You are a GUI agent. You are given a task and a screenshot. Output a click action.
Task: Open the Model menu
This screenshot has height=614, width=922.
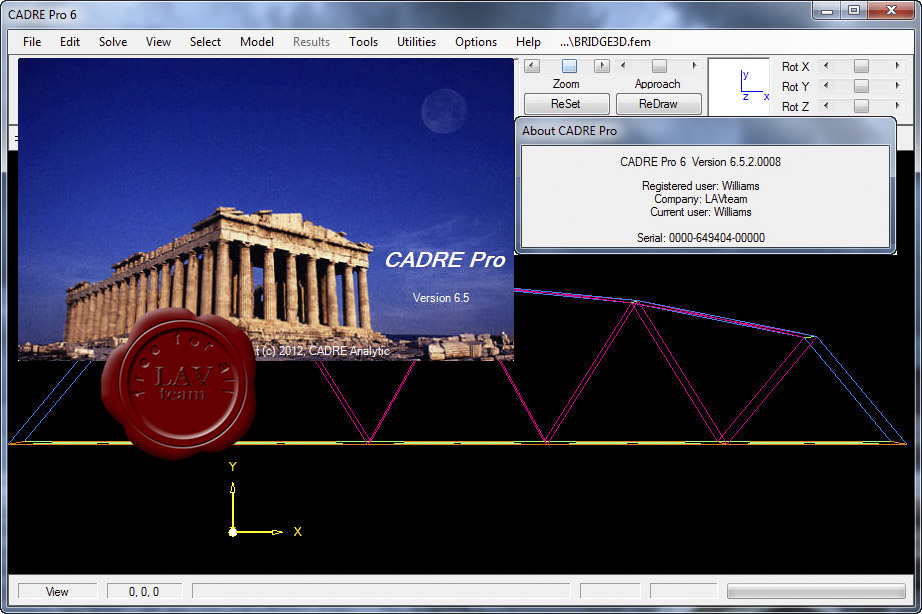click(x=257, y=42)
